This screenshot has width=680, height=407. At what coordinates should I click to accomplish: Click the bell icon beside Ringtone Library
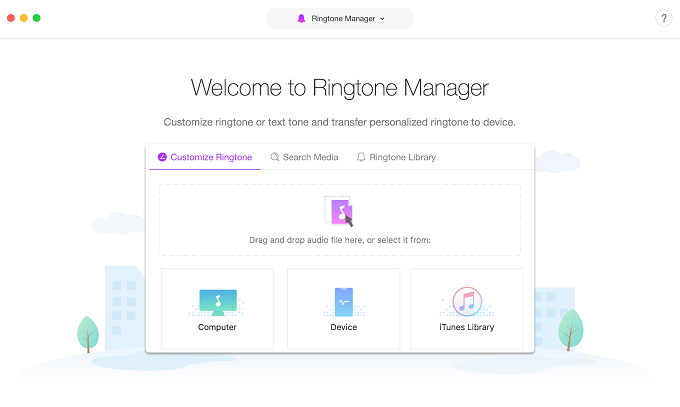coord(361,157)
